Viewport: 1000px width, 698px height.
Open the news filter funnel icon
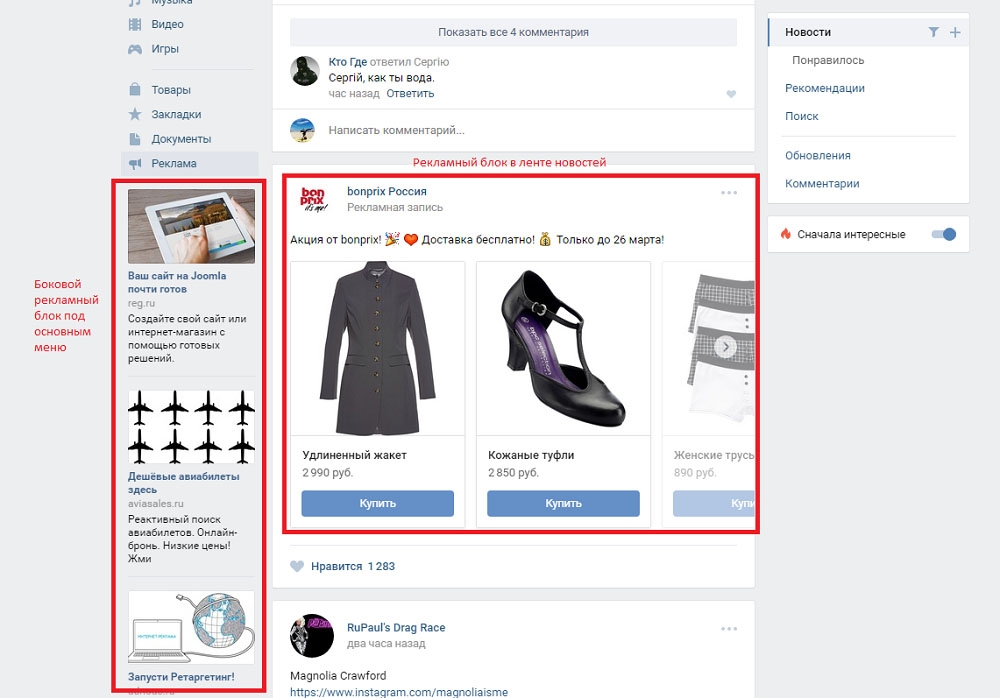click(934, 32)
